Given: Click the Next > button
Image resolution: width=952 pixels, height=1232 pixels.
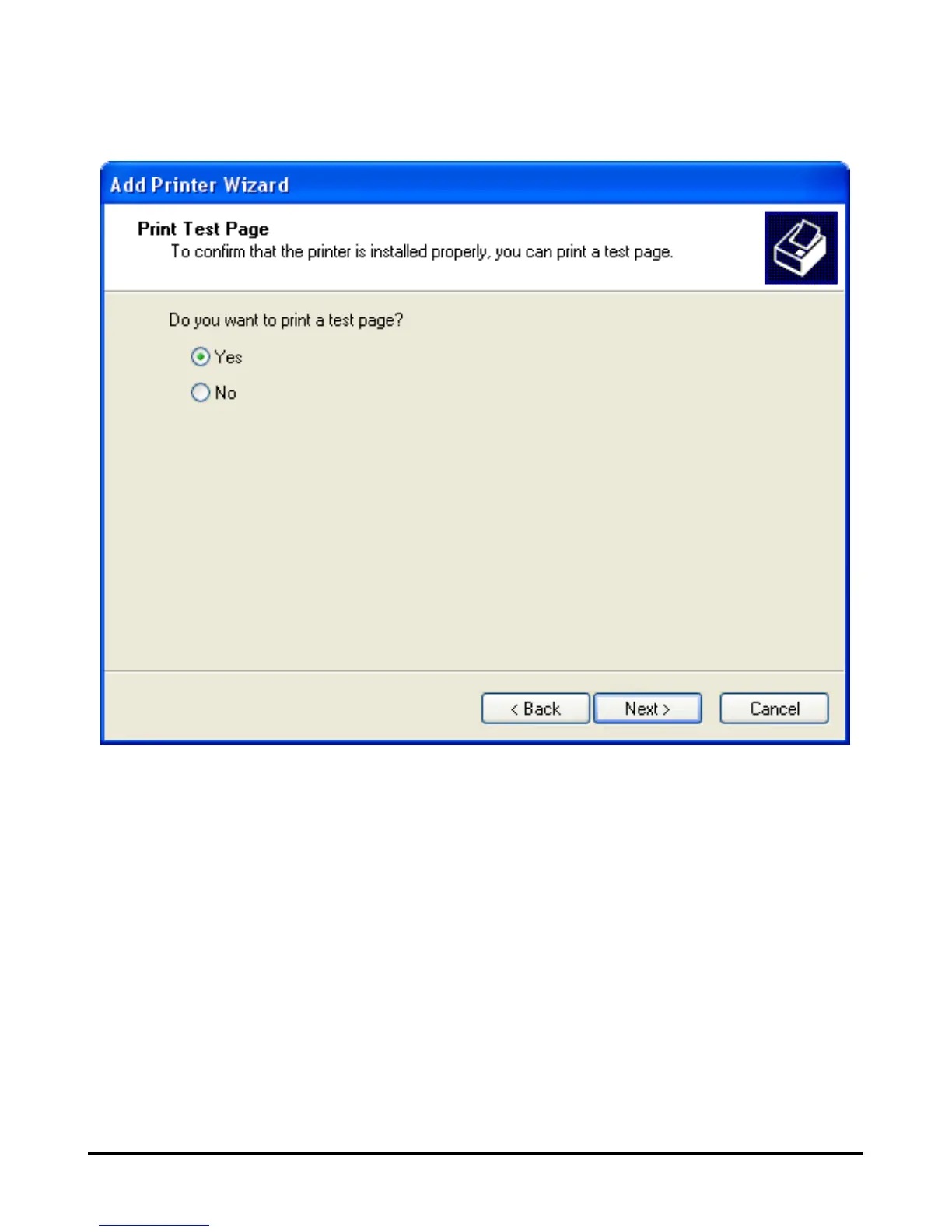Looking at the screenshot, I should (x=647, y=709).
